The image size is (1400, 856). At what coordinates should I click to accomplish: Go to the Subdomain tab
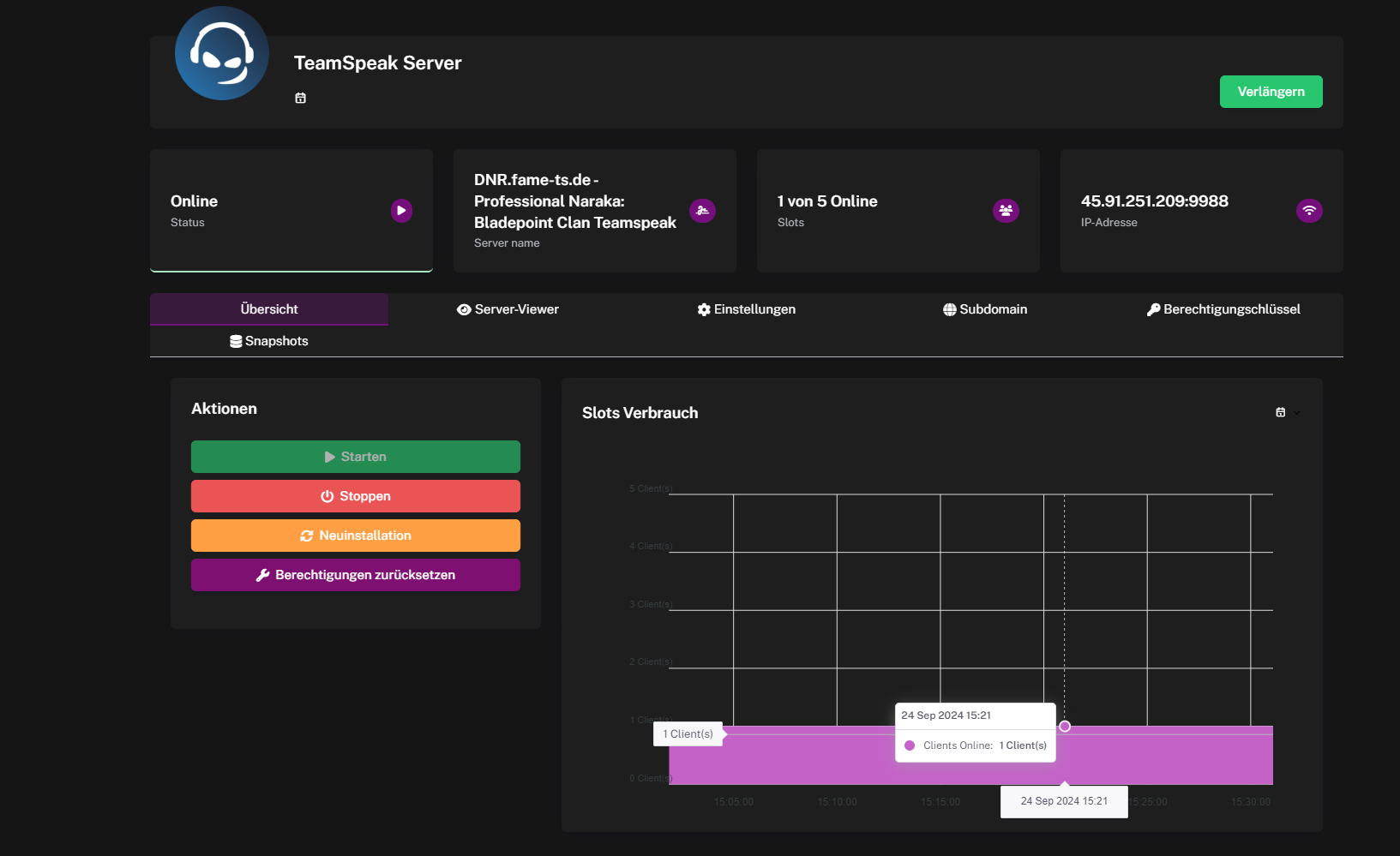coord(984,309)
